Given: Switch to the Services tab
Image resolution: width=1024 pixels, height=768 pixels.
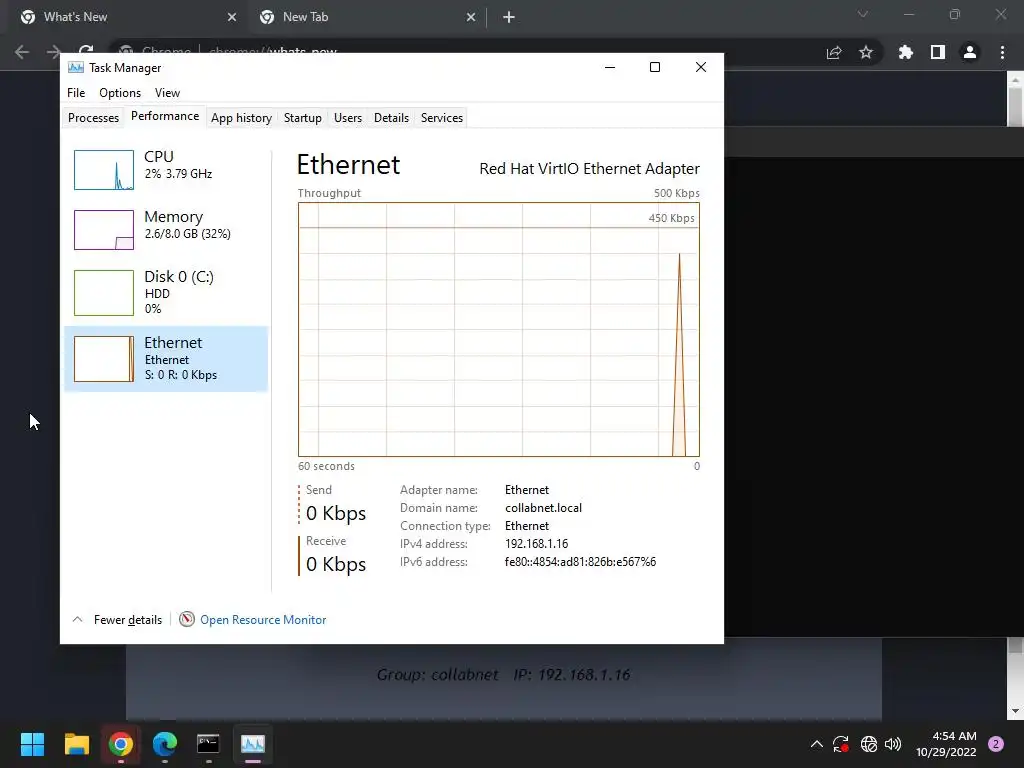Looking at the screenshot, I should pos(441,118).
